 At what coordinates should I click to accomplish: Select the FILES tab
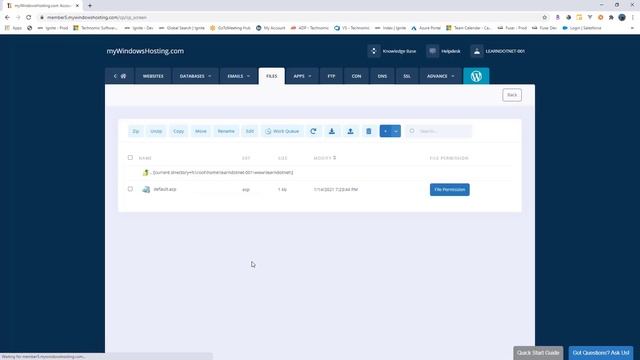point(271,76)
